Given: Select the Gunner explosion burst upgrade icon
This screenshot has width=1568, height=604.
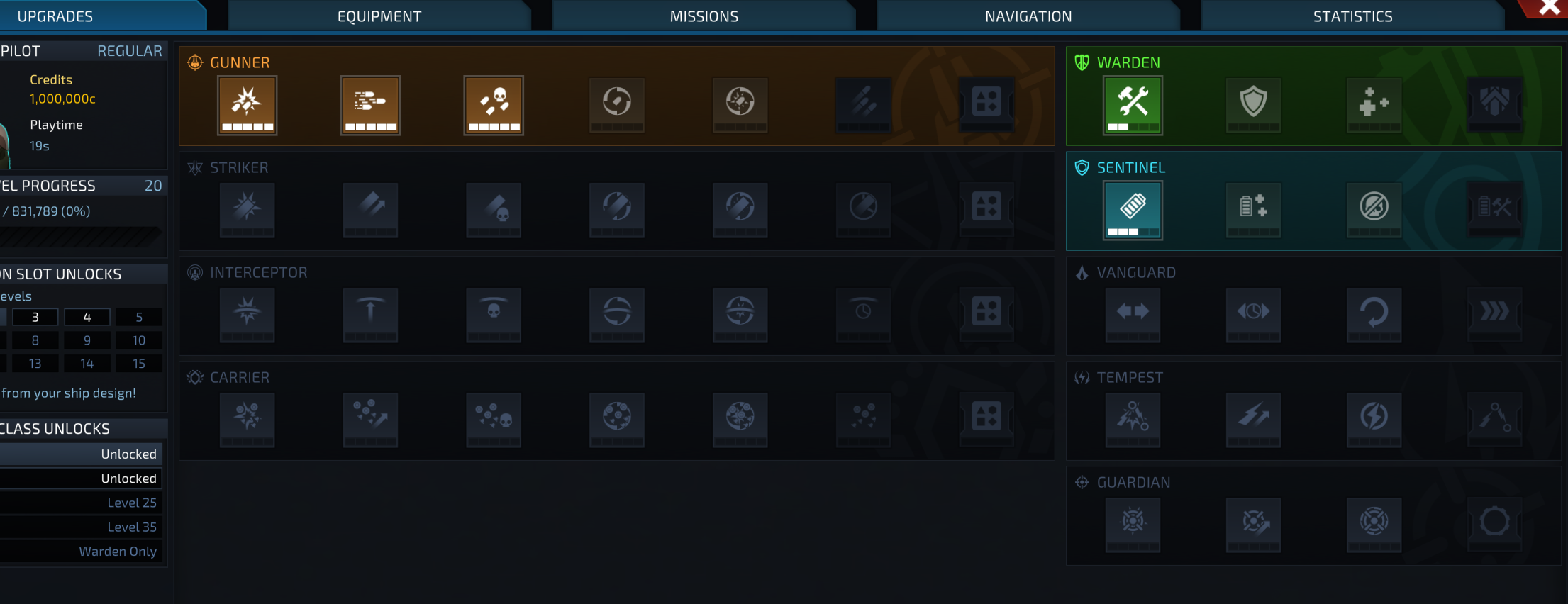Looking at the screenshot, I should point(247,105).
